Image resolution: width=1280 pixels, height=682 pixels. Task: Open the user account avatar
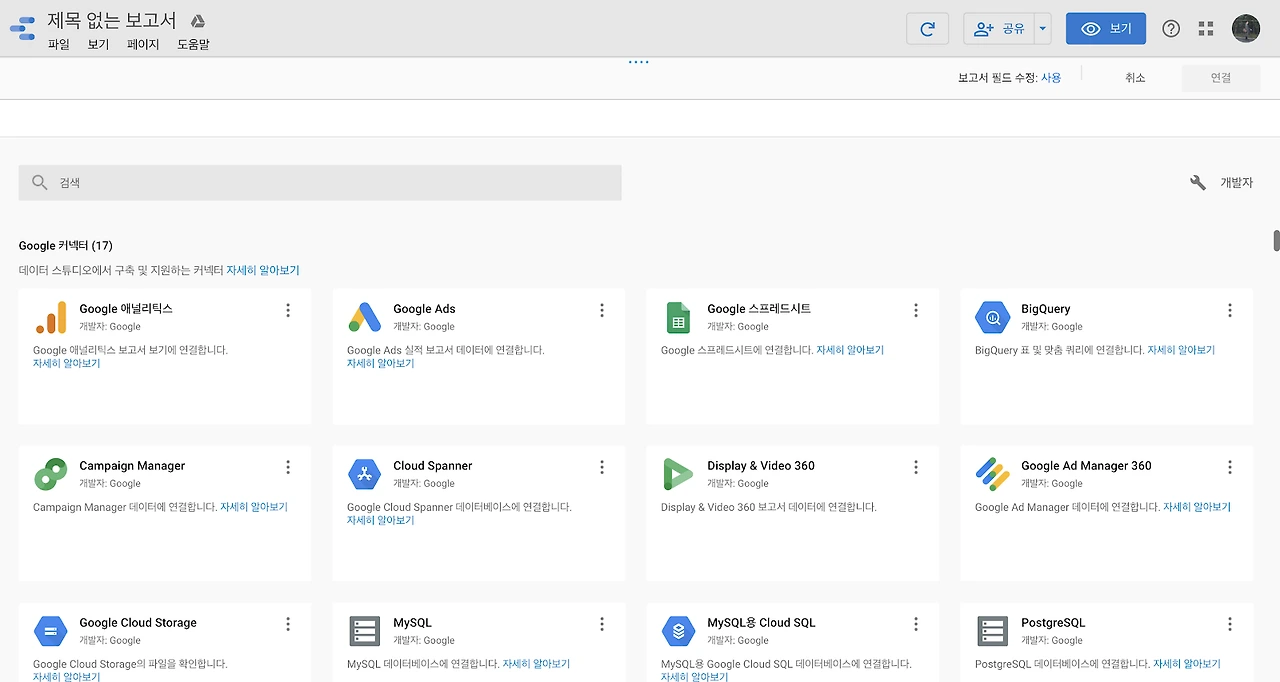[1246, 29]
